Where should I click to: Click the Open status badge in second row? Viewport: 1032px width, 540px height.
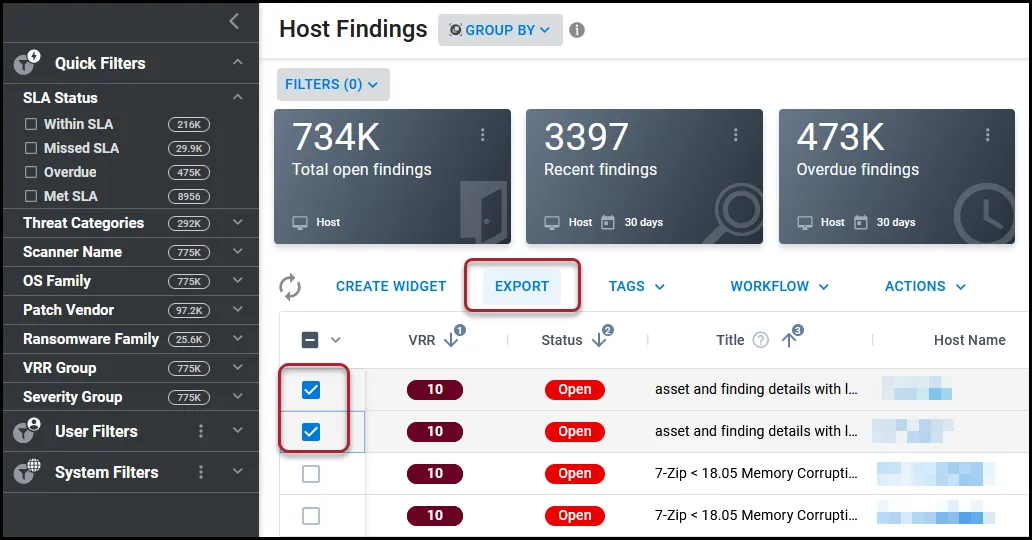click(575, 432)
